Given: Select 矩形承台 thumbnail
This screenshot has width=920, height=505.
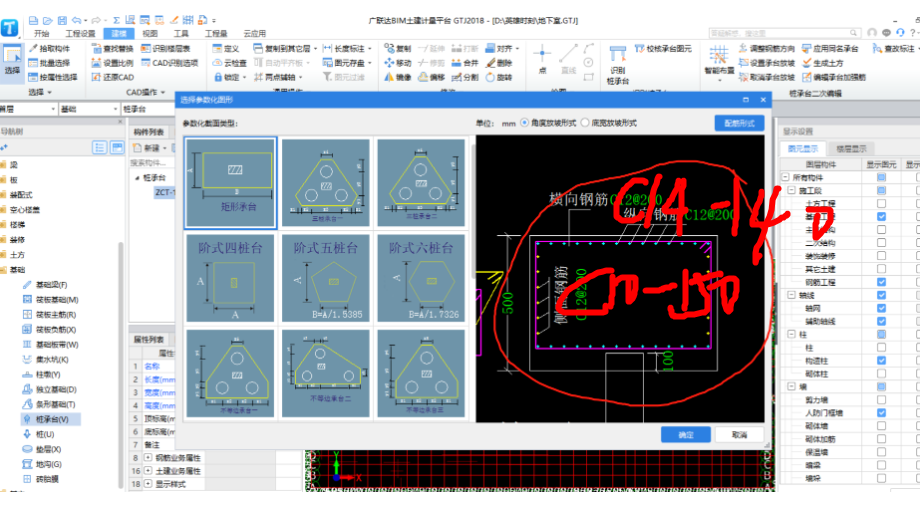Looking at the screenshot, I should point(230,182).
